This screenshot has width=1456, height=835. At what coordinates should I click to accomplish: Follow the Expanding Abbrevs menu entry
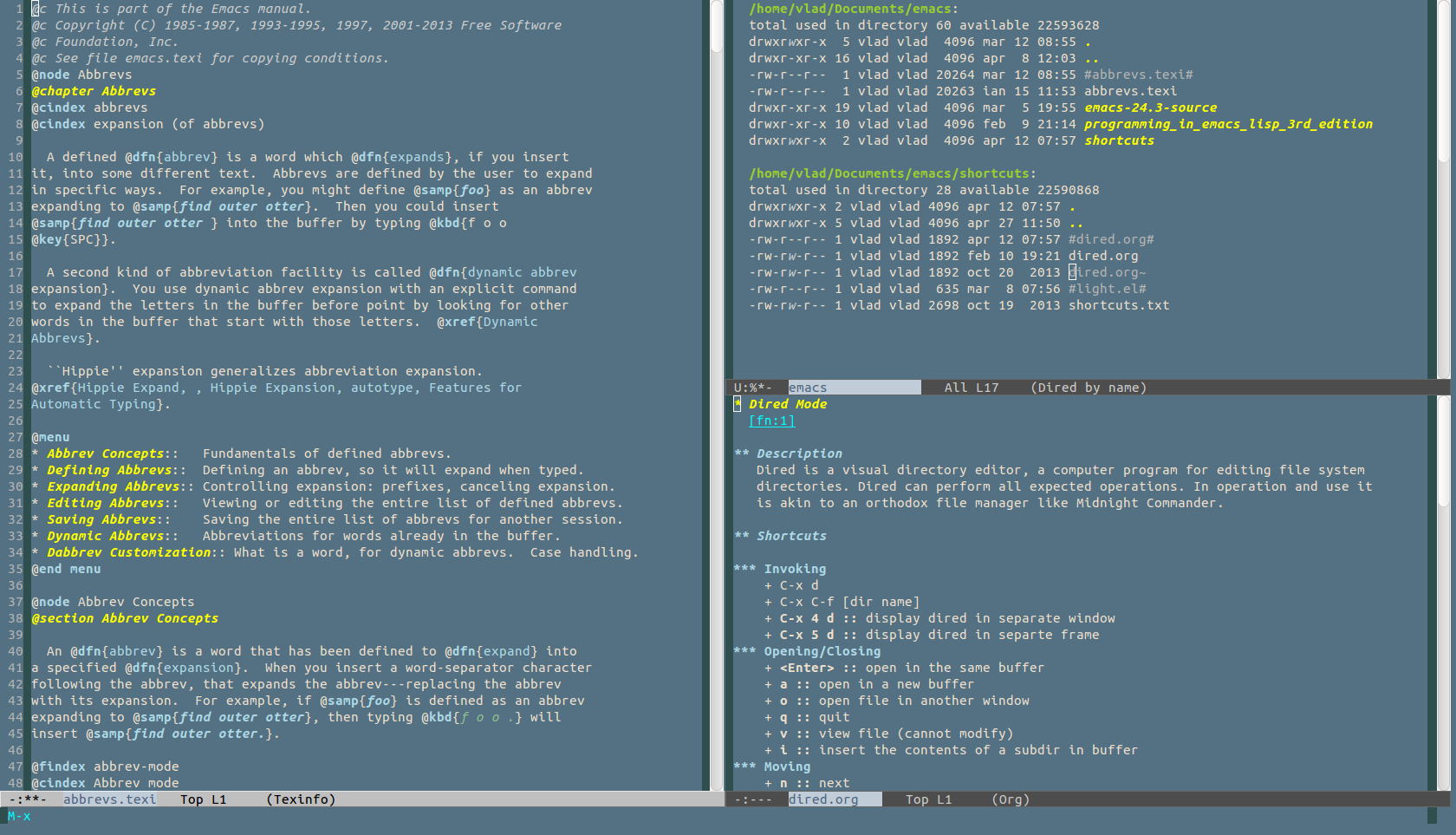(x=113, y=486)
